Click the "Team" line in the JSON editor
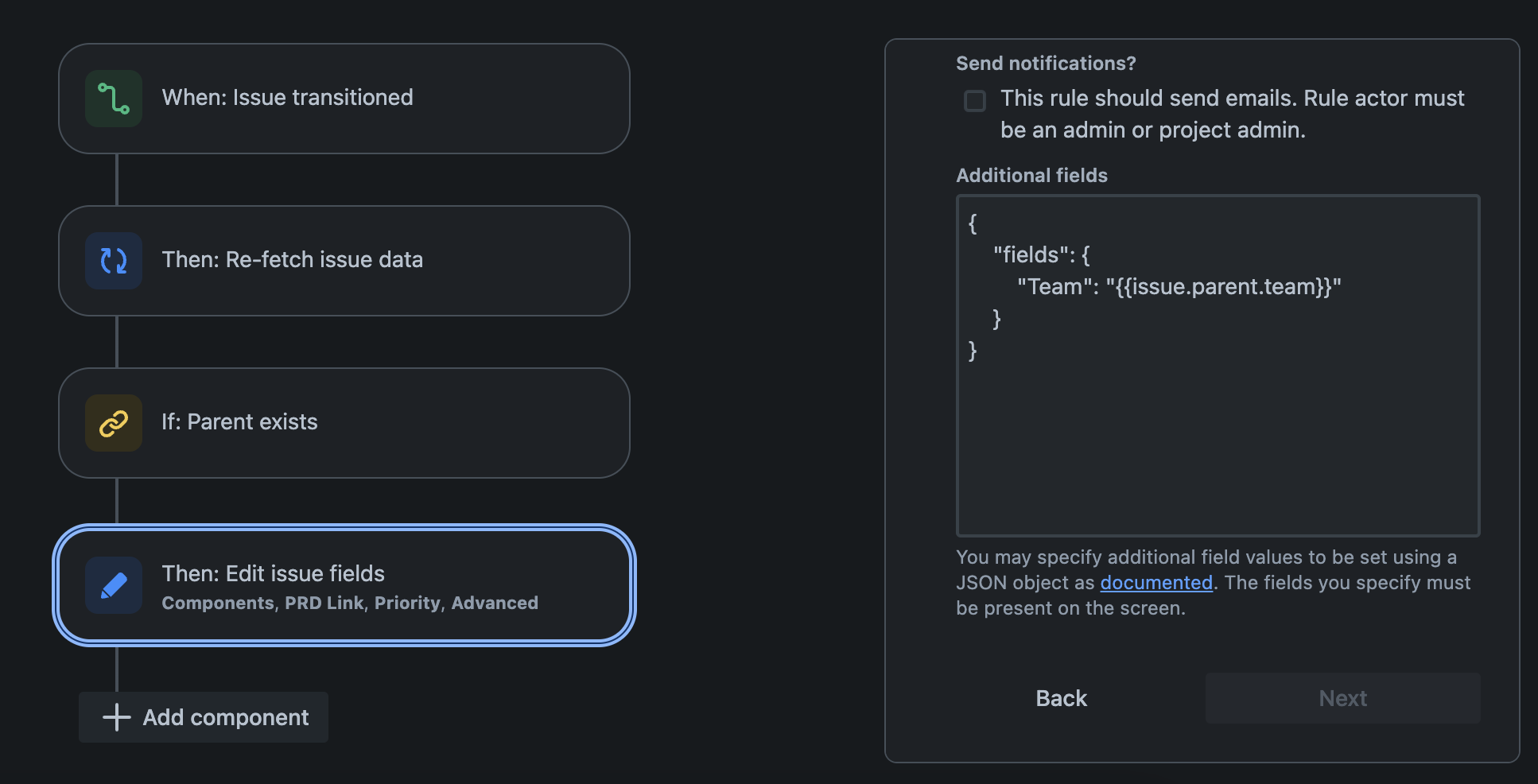 coord(1179,287)
